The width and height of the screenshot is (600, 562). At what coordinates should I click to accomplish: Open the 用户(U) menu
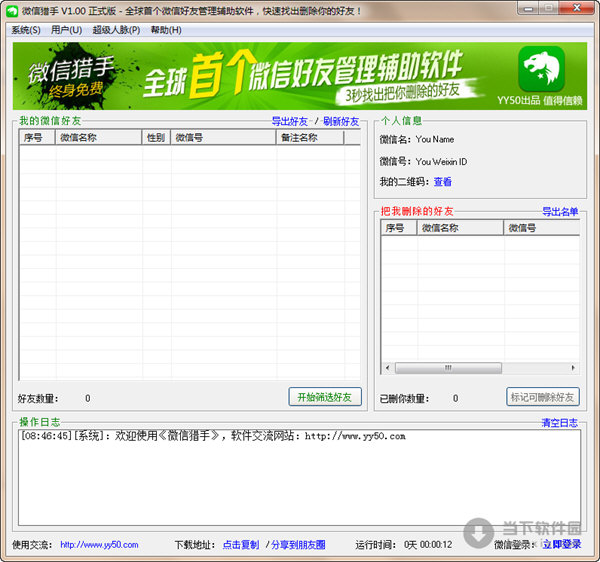pos(66,30)
